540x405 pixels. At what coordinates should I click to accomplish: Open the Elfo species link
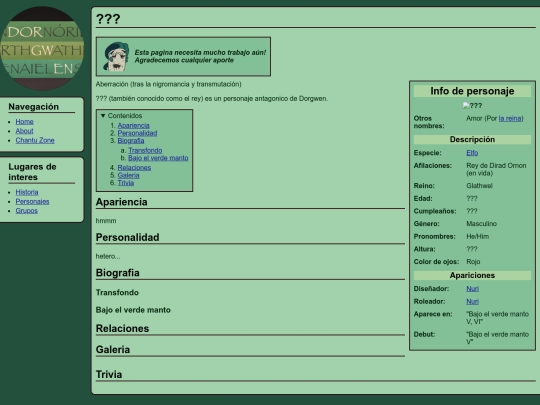(x=472, y=153)
